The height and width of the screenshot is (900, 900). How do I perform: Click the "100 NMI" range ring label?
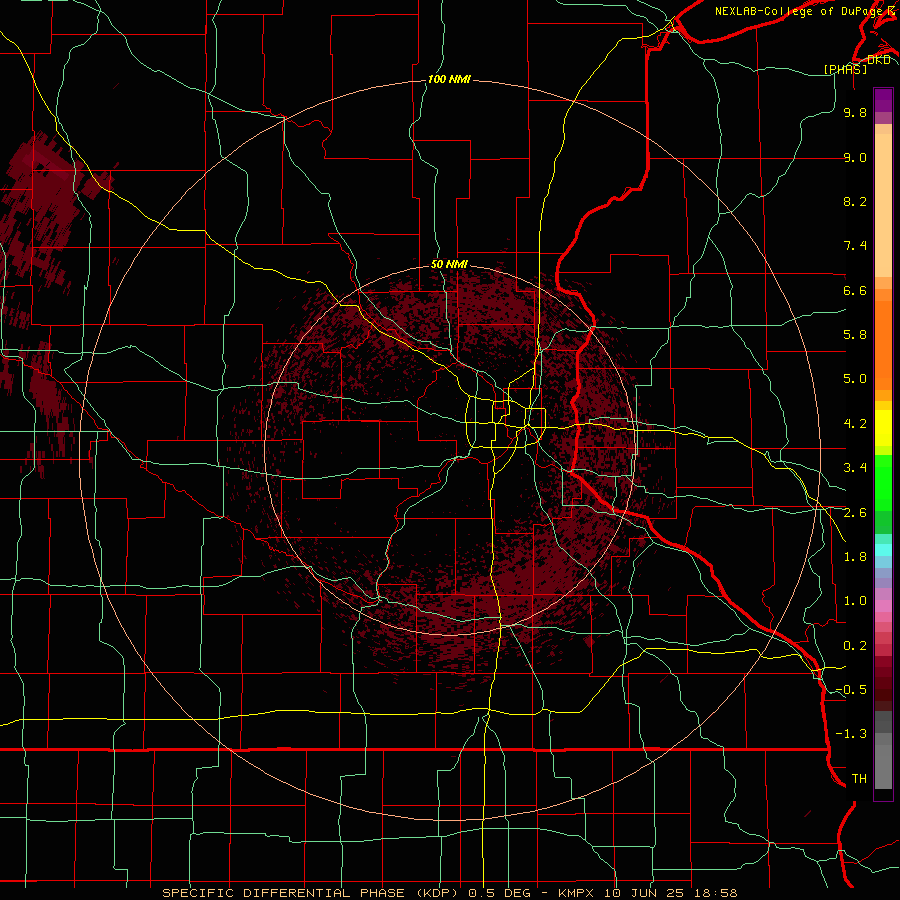[x=449, y=79]
